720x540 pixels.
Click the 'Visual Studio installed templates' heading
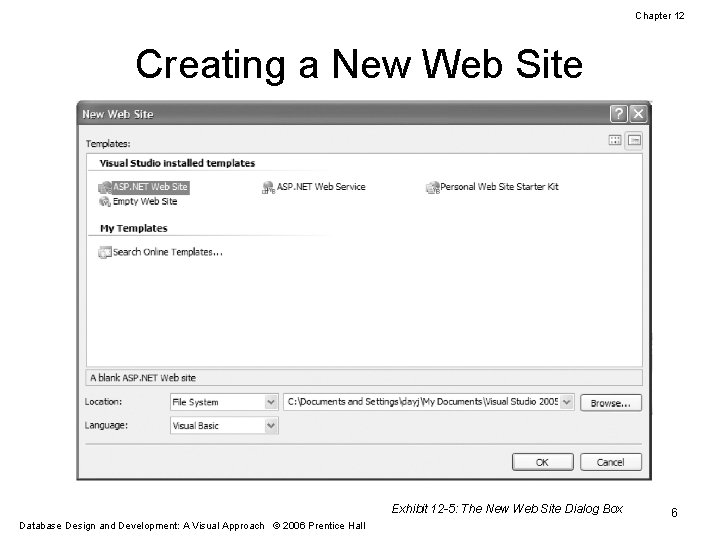coord(177,163)
